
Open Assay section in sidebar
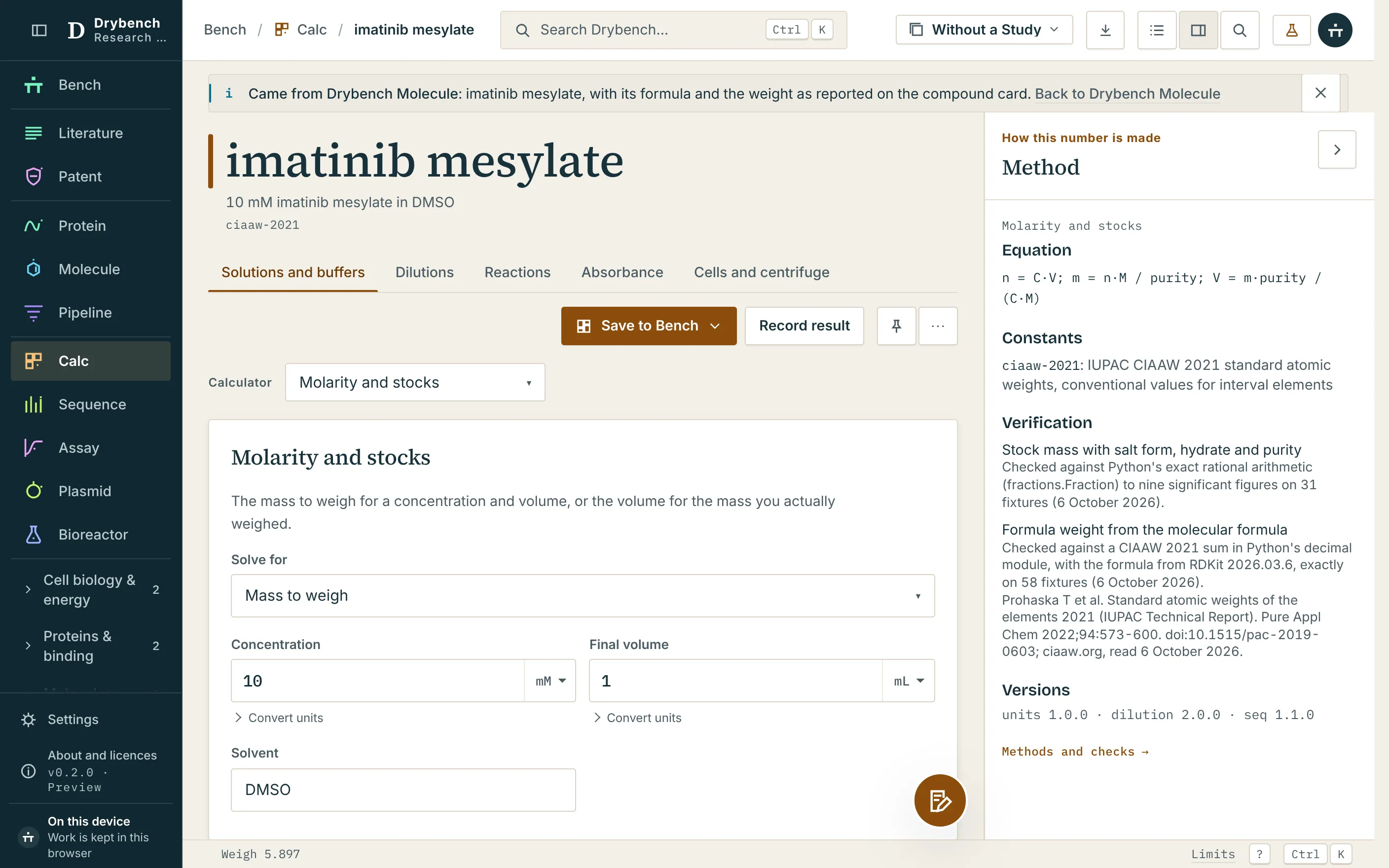(91, 448)
